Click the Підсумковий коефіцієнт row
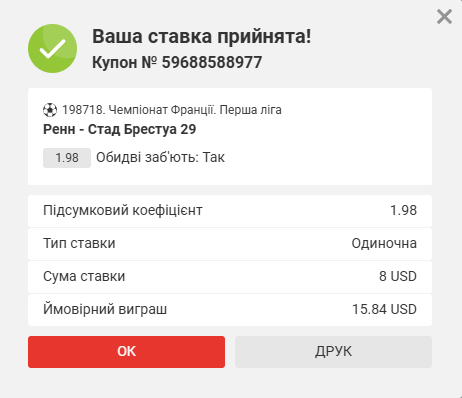Screen dimensions: 462x398 coord(230,211)
